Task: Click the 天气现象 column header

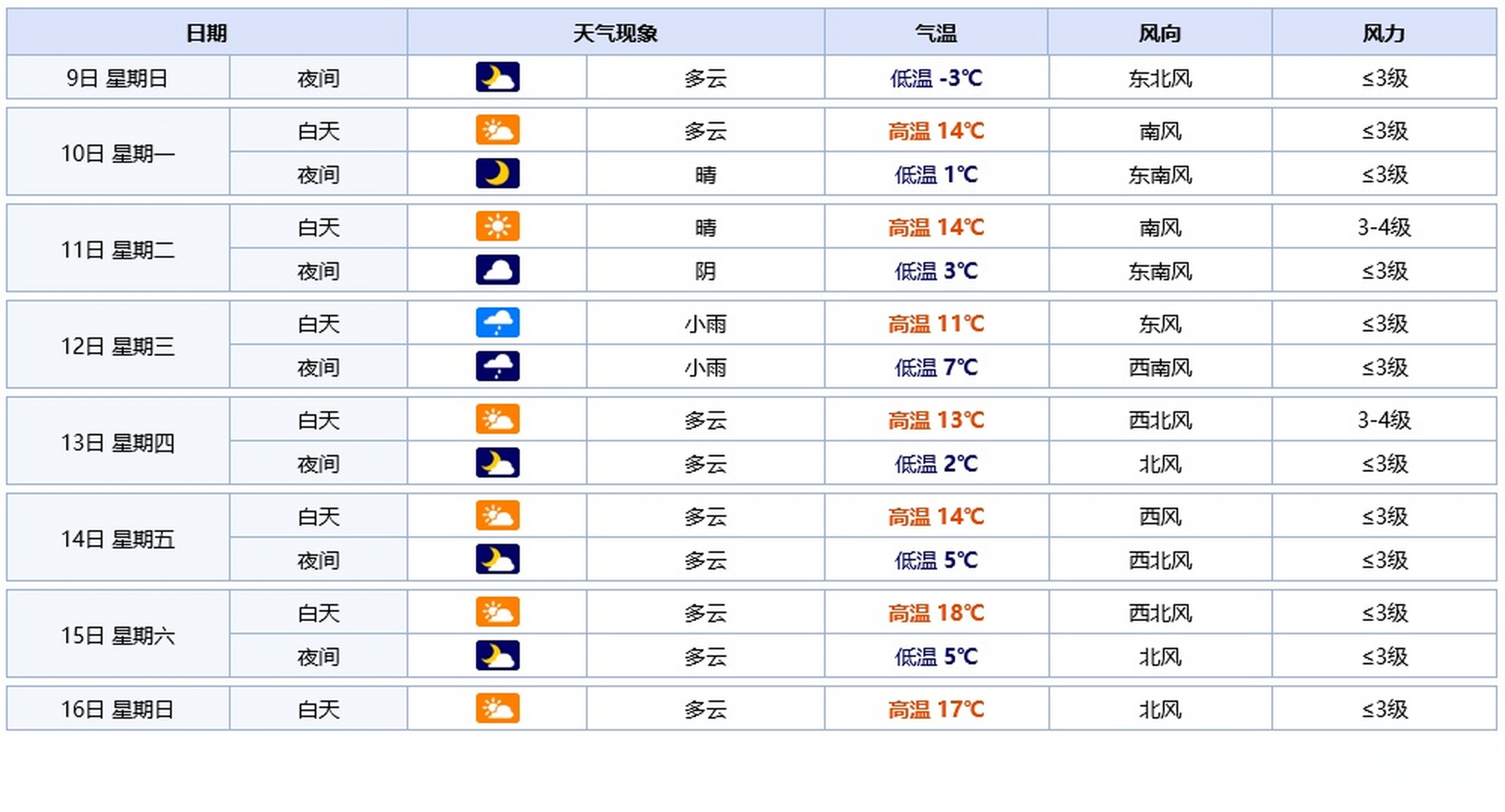Action: 615,32
